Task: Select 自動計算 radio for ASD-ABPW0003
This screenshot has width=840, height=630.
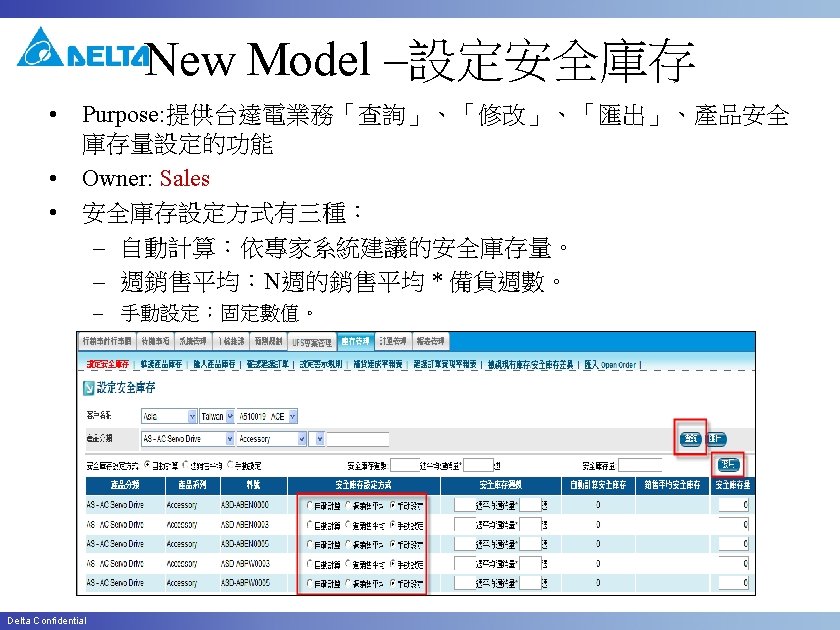Action: pos(310,563)
